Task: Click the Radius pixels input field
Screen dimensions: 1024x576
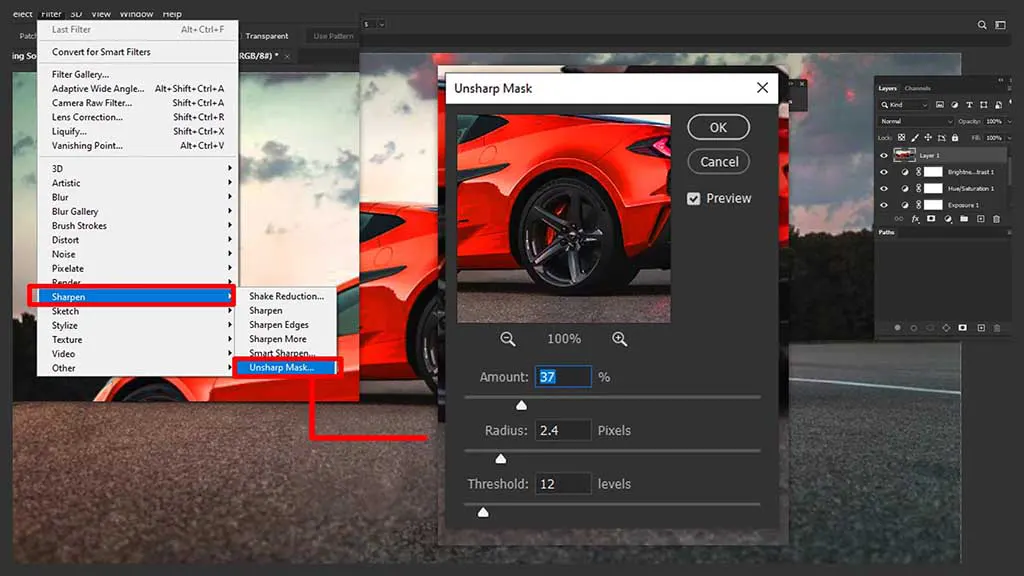Action: 563,430
